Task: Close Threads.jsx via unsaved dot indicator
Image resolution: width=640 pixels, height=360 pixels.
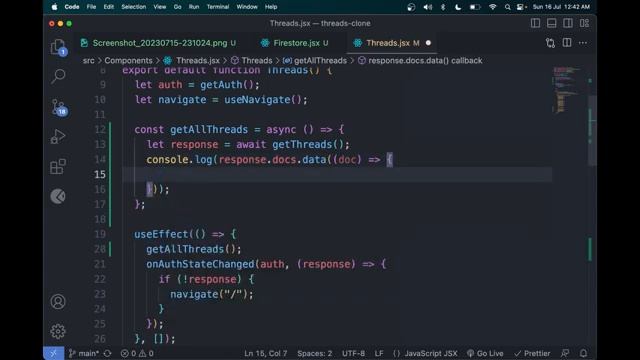Action: coord(428,43)
